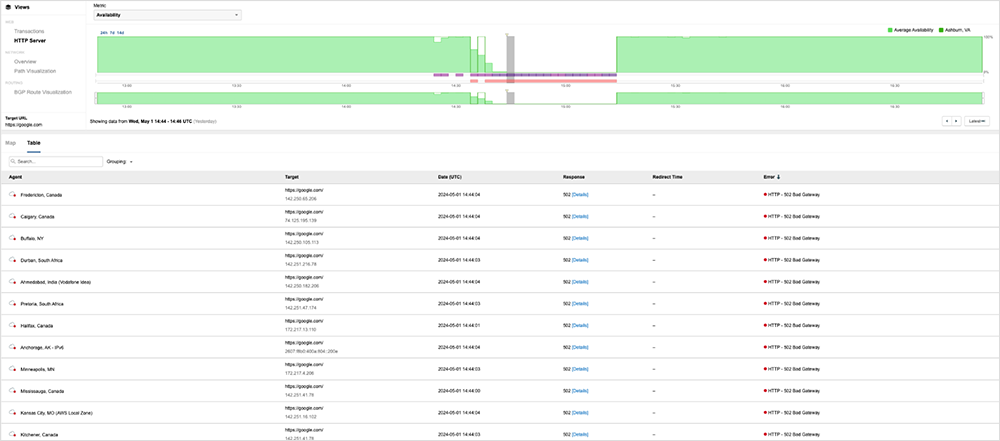
Task: Go to previous time interval arrow
Action: click(947, 121)
